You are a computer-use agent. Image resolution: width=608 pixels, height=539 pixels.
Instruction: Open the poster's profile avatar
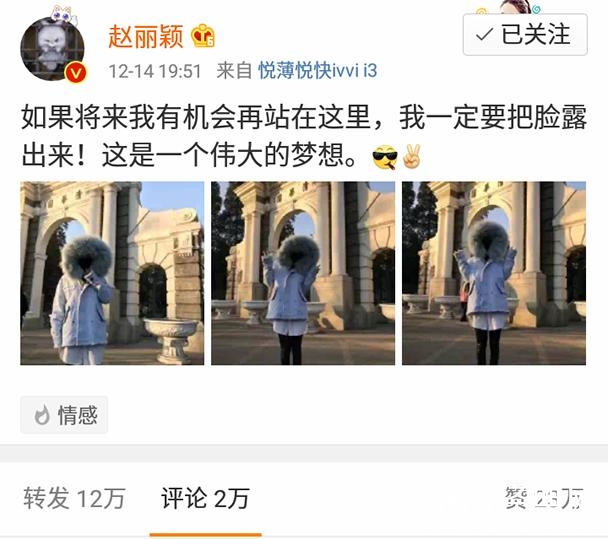tap(52, 48)
